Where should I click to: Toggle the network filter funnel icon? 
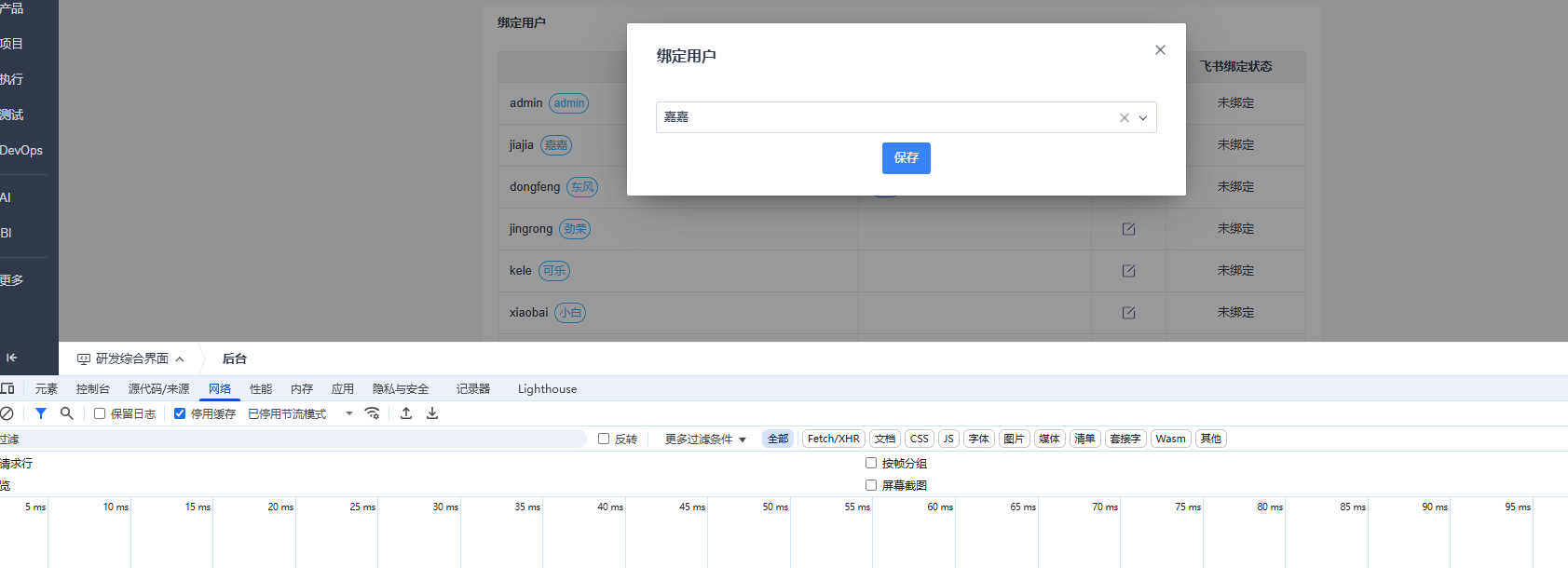point(41,413)
